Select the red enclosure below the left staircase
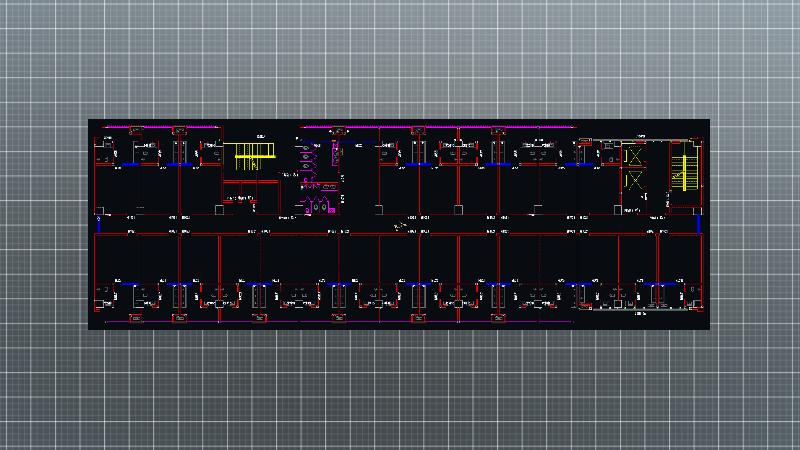Screen dimensions: 800x450 249,195
